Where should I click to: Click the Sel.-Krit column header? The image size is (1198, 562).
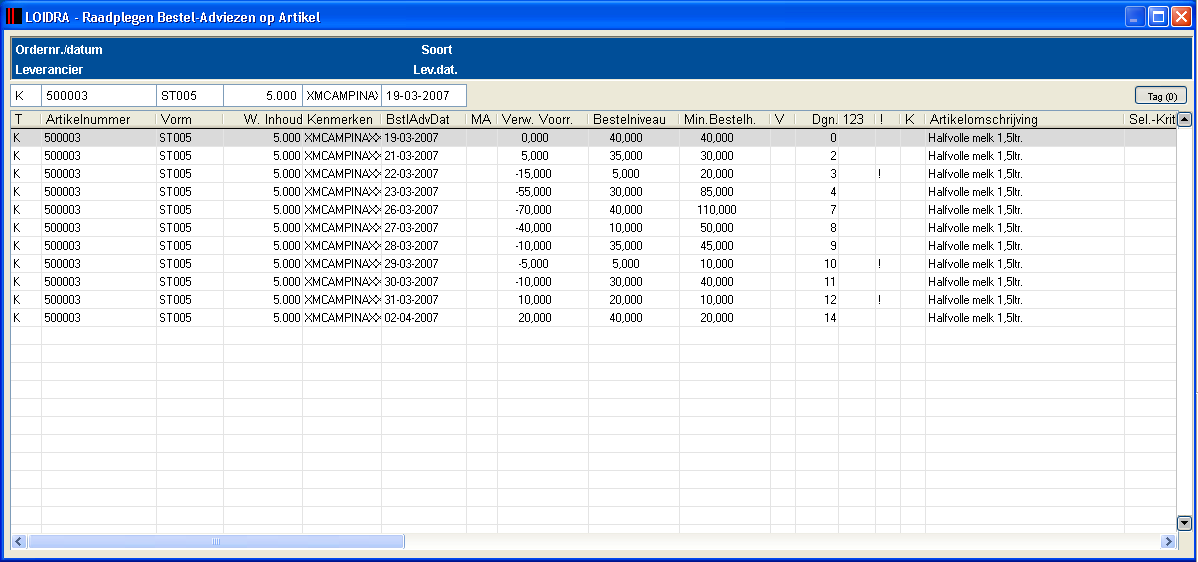[1150, 120]
